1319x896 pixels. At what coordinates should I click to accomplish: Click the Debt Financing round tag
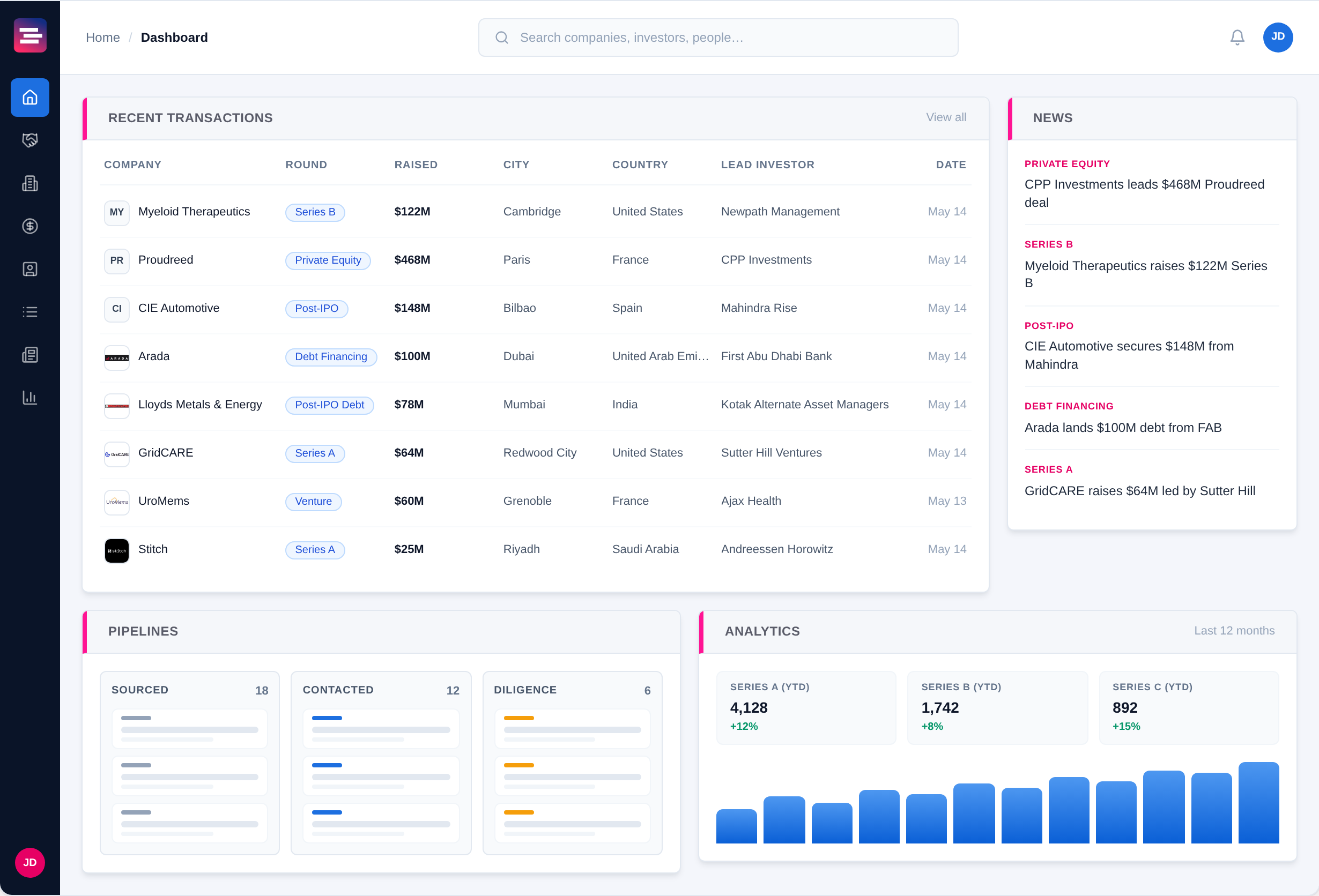coord(331,357)
